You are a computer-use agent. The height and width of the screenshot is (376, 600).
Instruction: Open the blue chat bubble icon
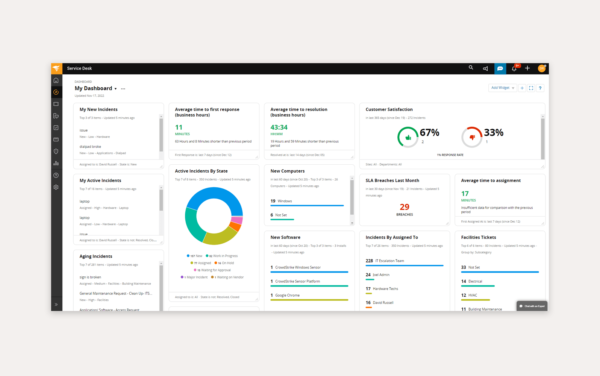[500, 68]
